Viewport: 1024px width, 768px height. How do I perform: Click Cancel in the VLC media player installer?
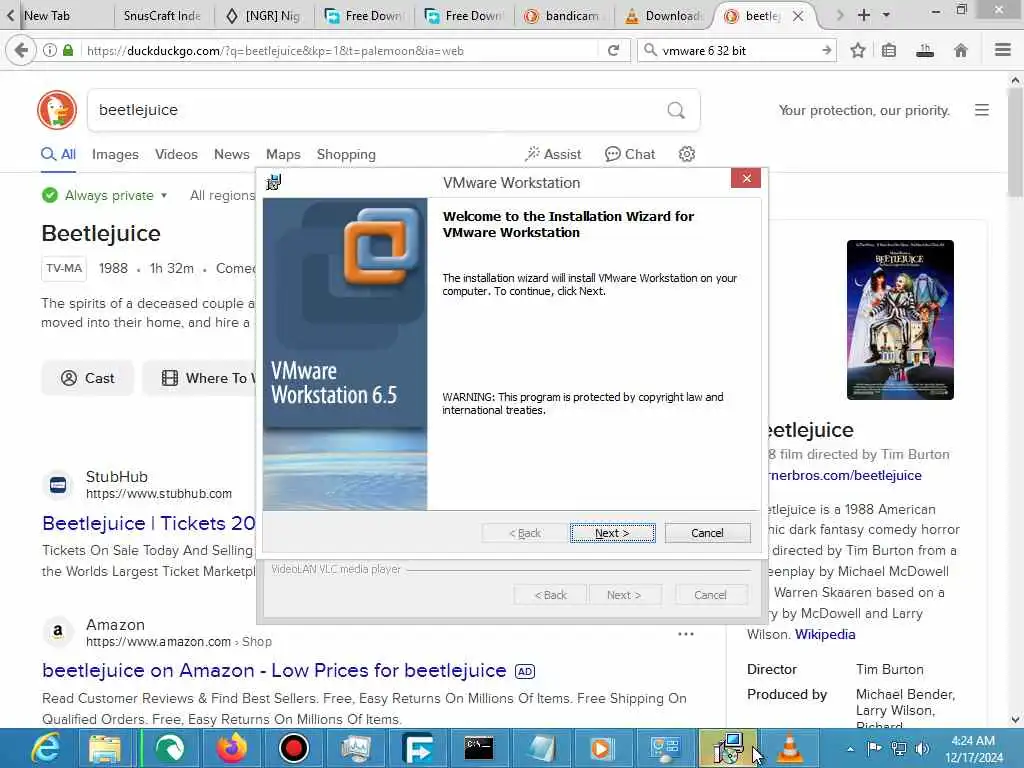click(710, 595)
